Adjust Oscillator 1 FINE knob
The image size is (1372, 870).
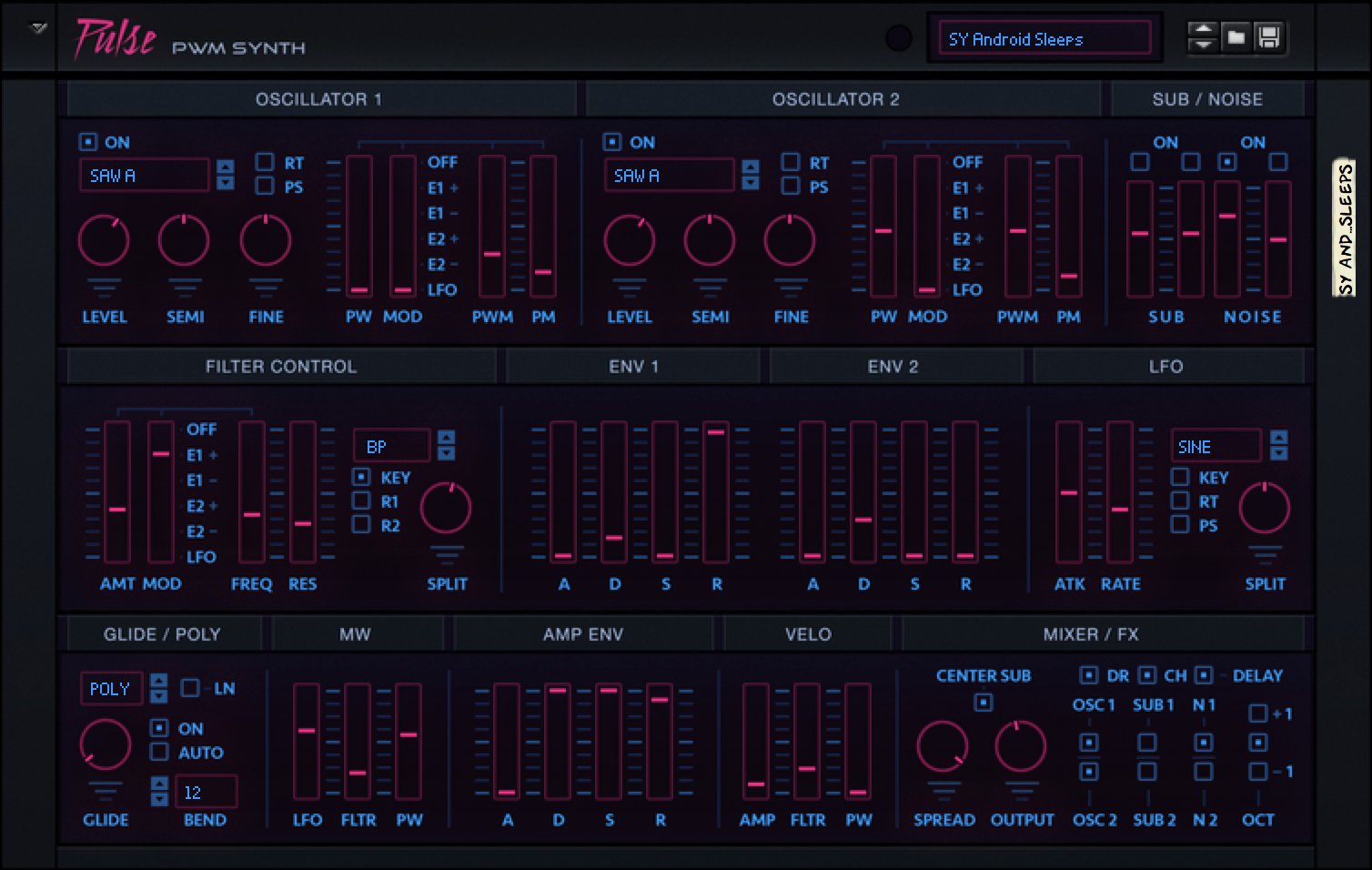tap(265, 241)
